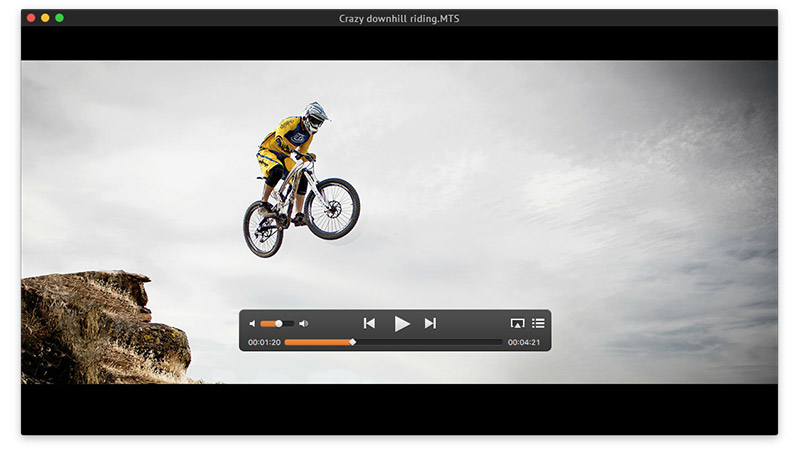Click the maximum volume speaker icon
Viewport: 800px width, 450px height.
click(x=304, y=323)
